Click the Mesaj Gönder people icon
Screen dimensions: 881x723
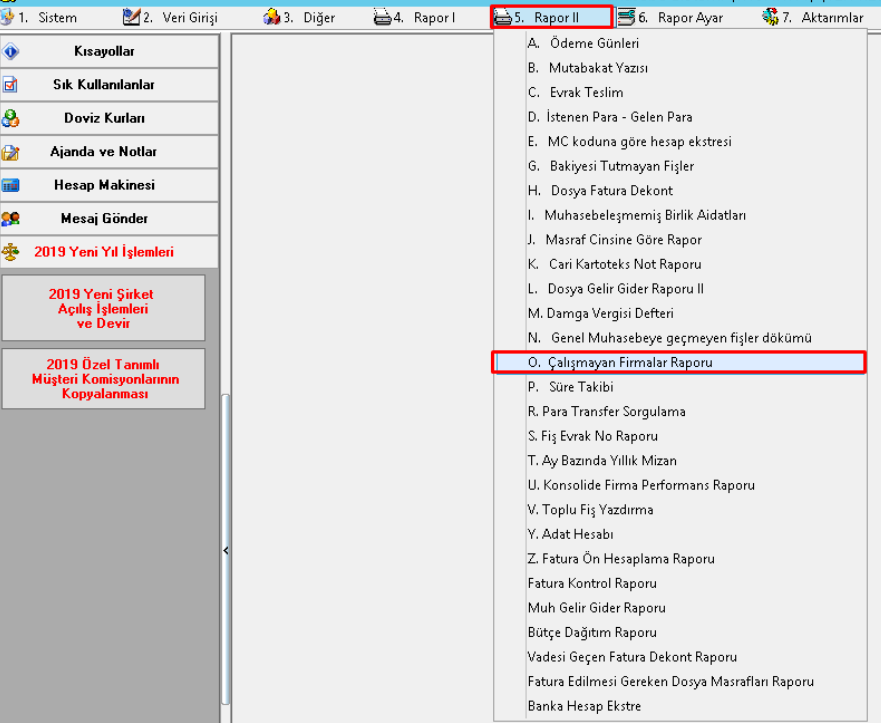coord(10,219)
